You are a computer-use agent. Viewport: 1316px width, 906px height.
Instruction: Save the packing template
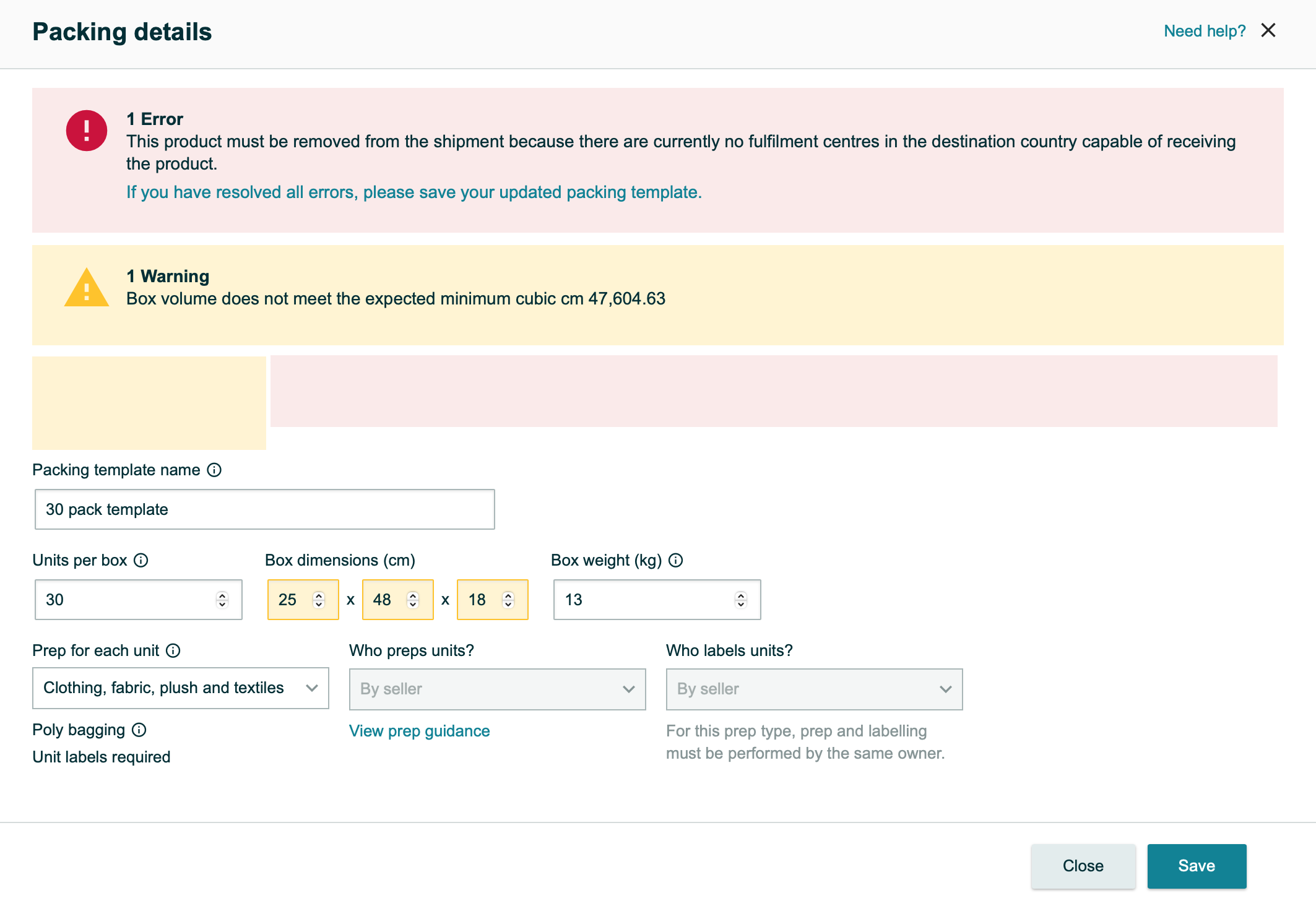(1197, 866)
